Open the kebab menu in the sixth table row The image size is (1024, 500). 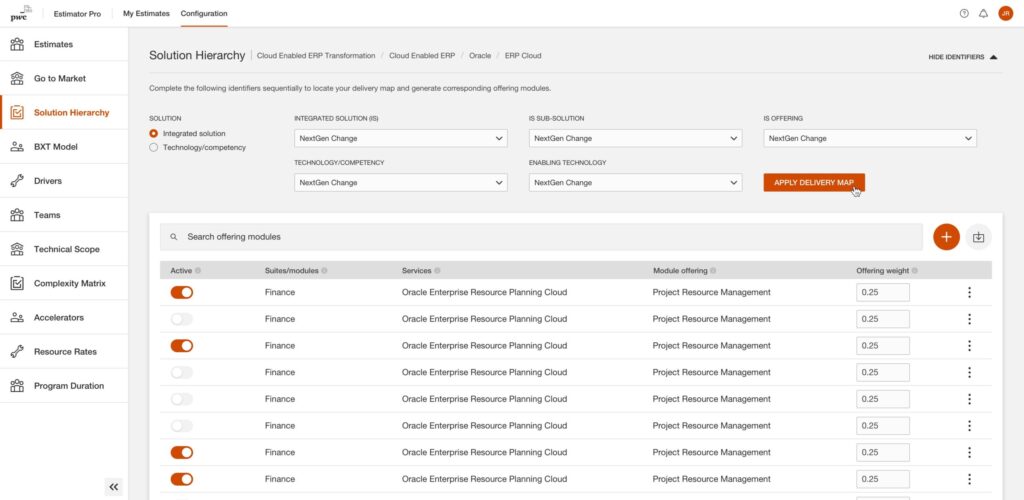(x=969, y=426)
